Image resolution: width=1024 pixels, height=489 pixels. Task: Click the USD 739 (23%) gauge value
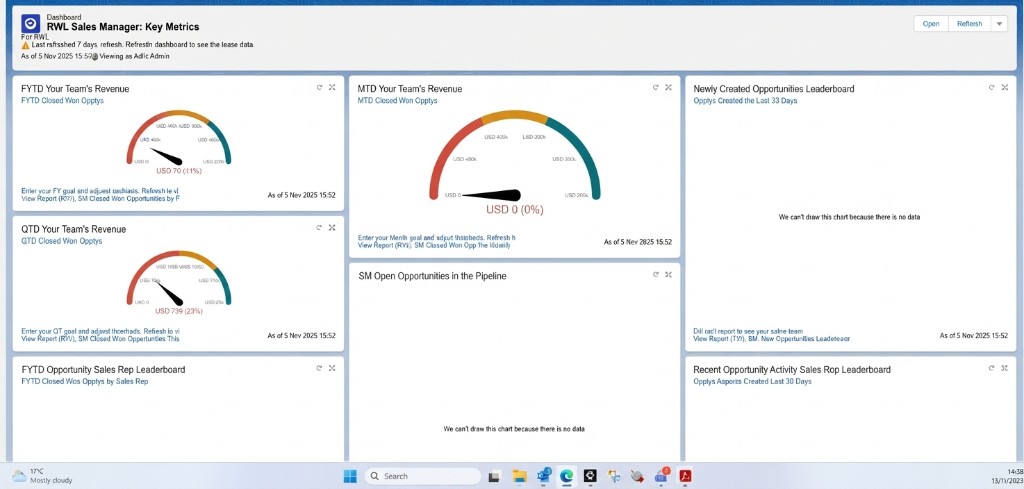point(179,311)
